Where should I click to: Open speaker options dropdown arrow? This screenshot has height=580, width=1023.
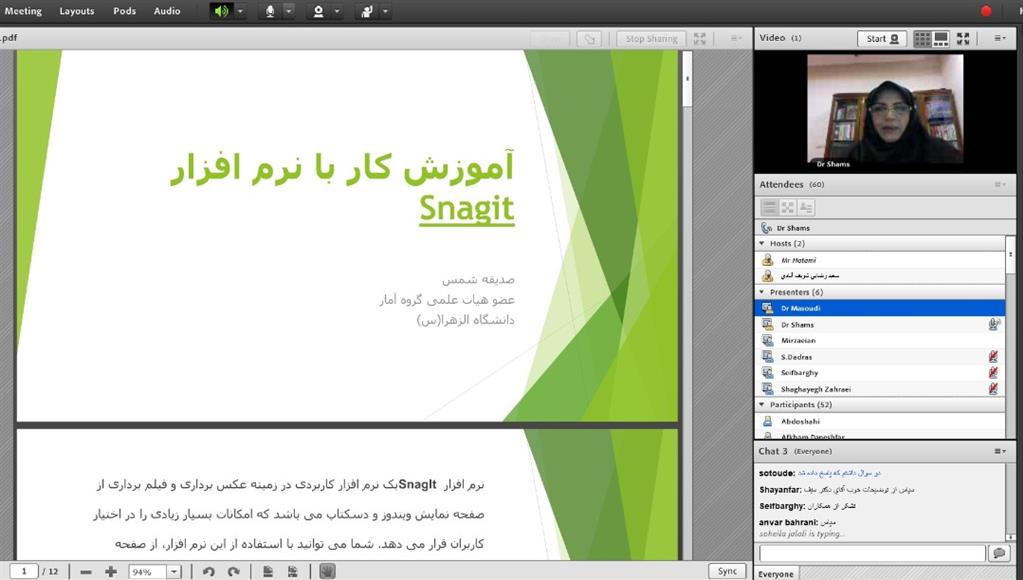tap(240, 11)
